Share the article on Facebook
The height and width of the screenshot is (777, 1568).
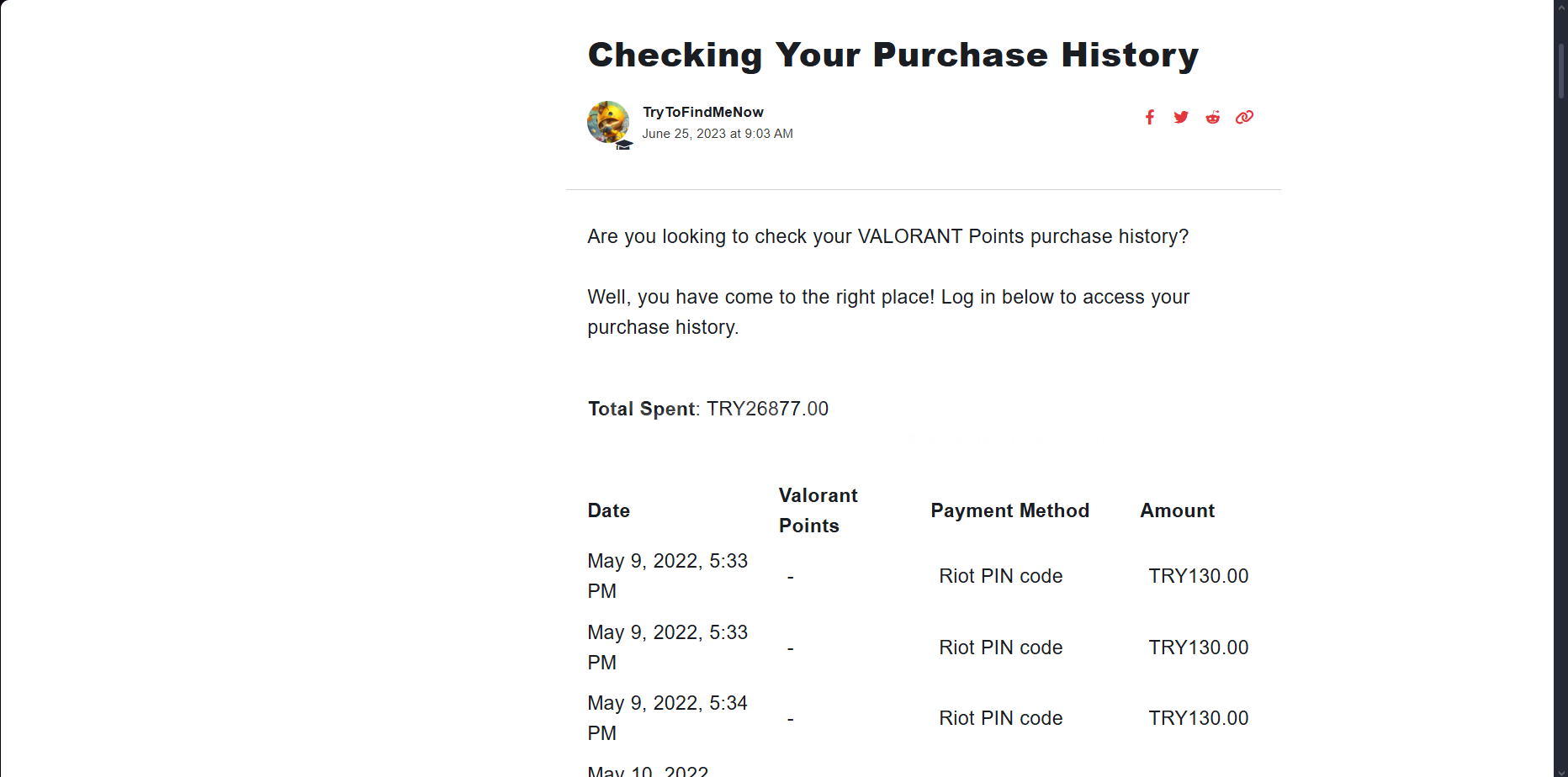coord(1149,117)
